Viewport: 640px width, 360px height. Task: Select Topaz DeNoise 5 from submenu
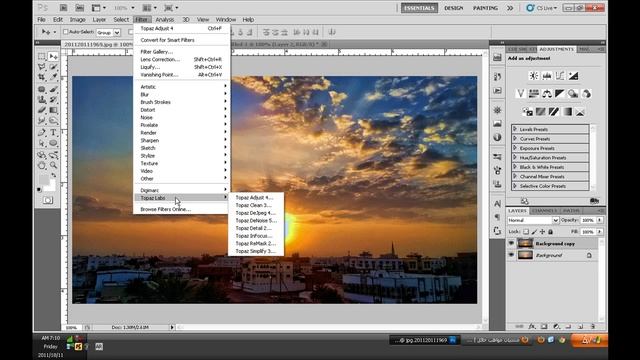click(256, 220)
